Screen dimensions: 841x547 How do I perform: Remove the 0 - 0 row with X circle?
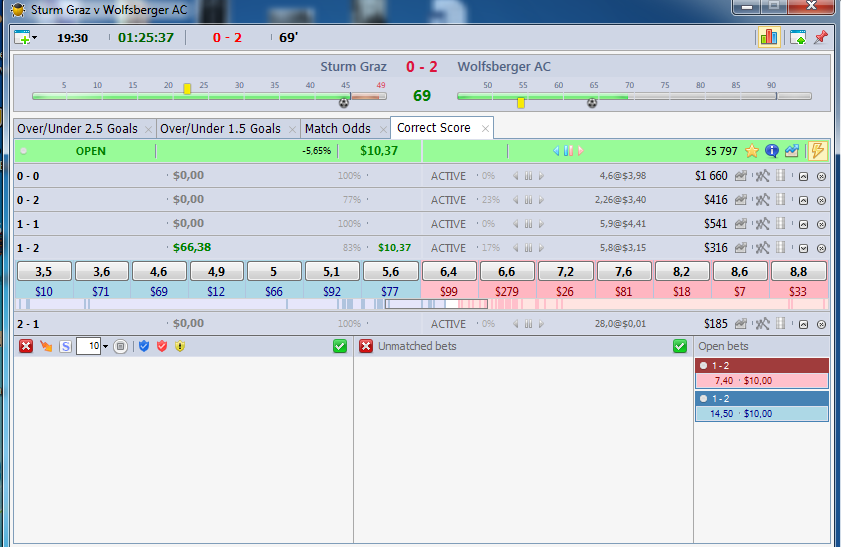click(x=821, y=176)
